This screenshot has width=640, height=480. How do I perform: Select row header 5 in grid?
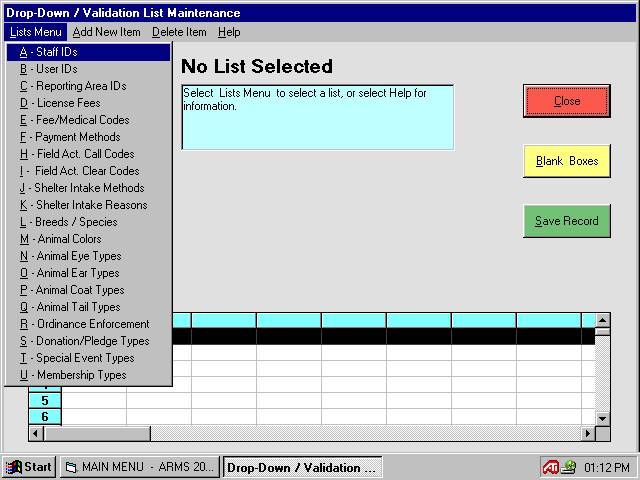(45, 400)
